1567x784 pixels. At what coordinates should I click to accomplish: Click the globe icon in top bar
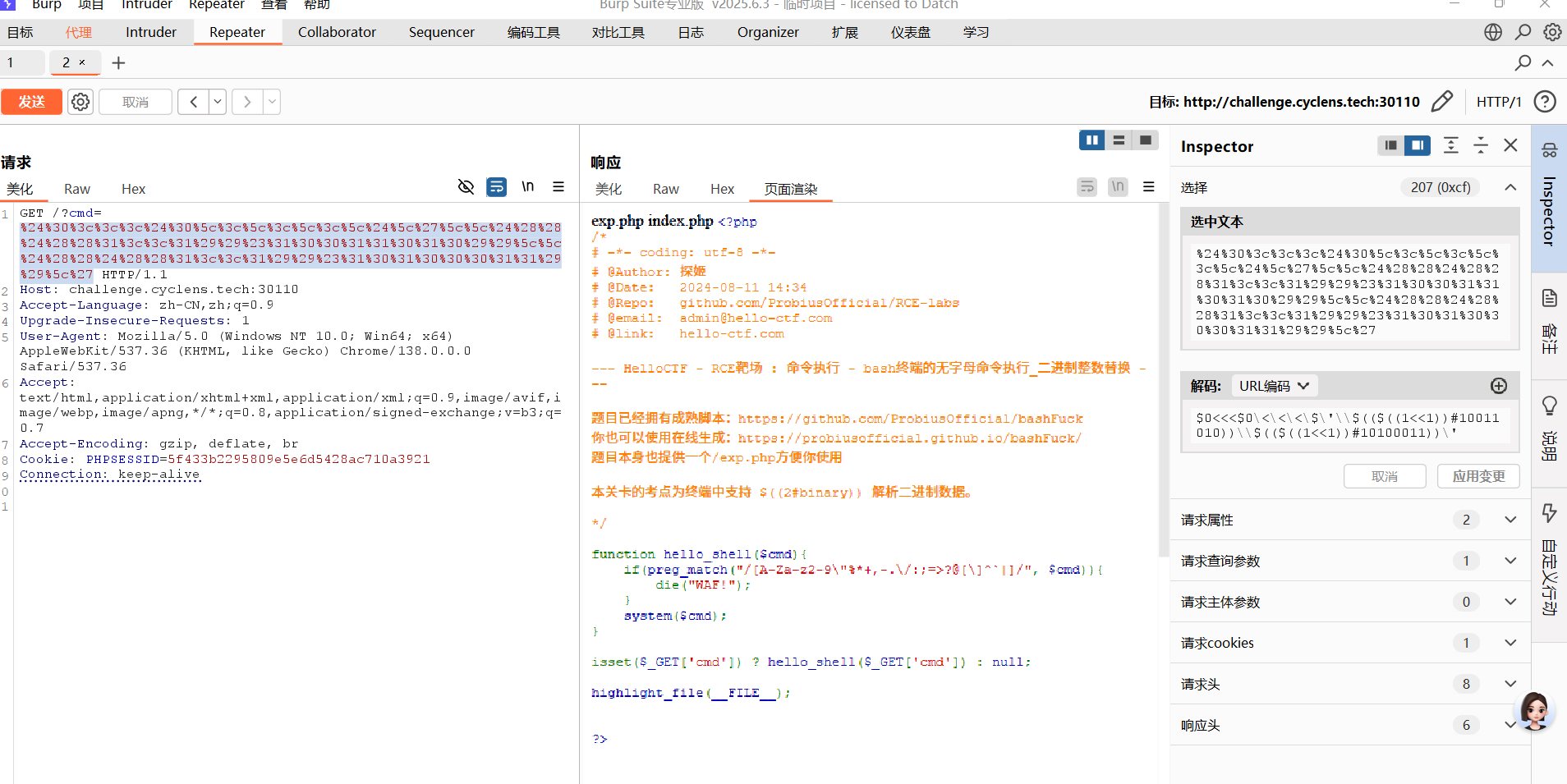pos(1493,32)
